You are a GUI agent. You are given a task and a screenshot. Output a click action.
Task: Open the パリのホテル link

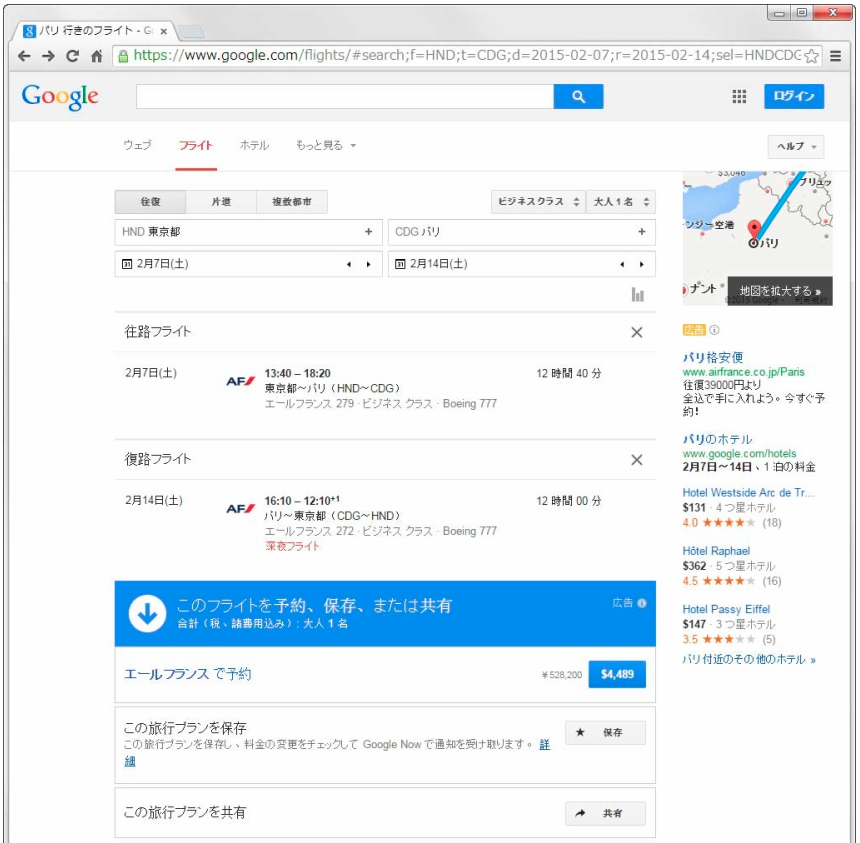coord(717,439)
